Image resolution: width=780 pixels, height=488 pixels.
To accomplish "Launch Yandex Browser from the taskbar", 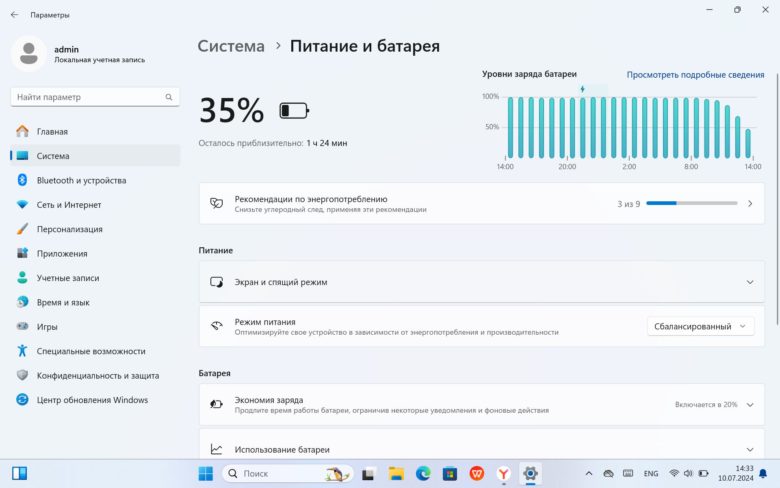I will pyautogui.click(x=503, y=474).
